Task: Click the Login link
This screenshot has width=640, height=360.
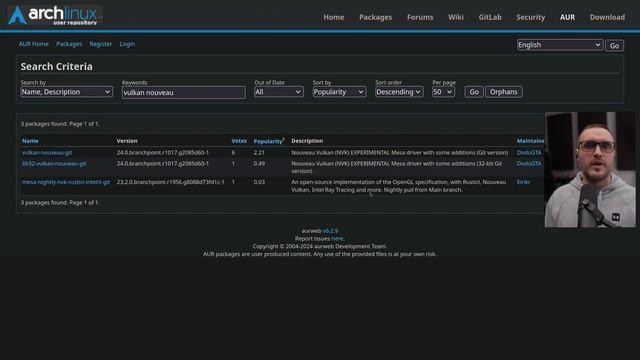Action: [x=127, y=44]
